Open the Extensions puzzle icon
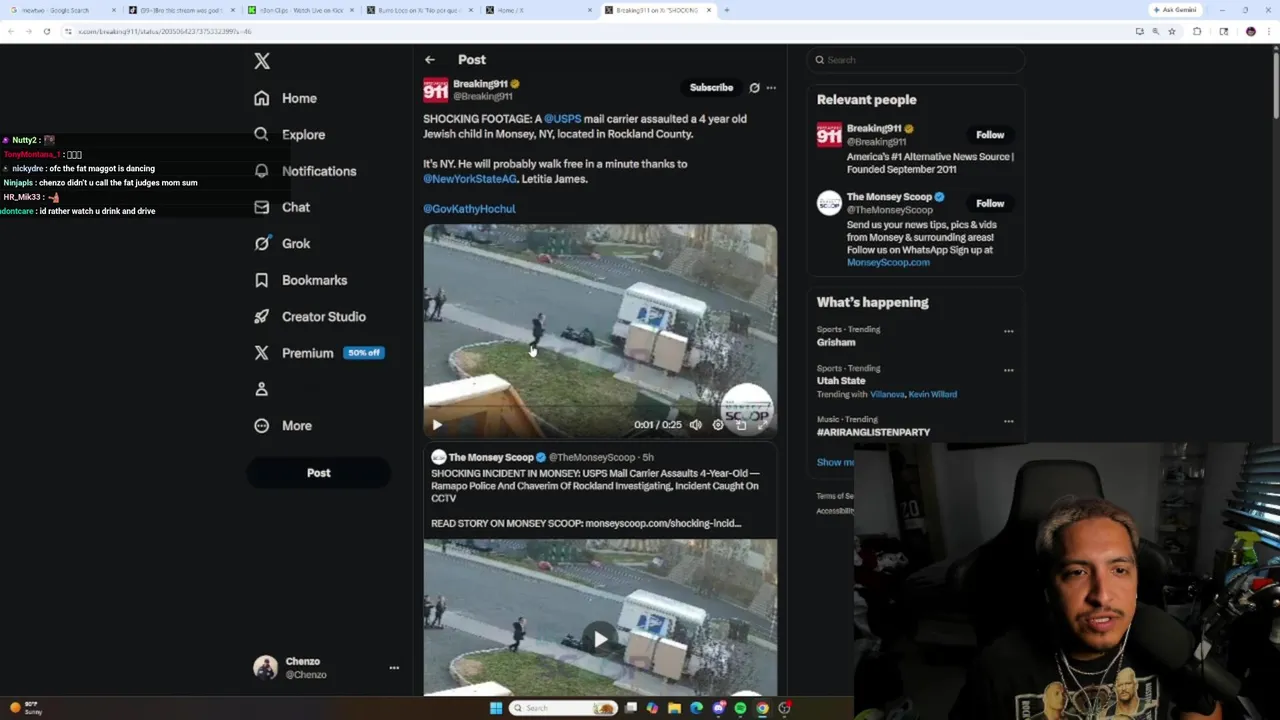The height and width of the screenshot is (720, 1280). (1197, 31)
